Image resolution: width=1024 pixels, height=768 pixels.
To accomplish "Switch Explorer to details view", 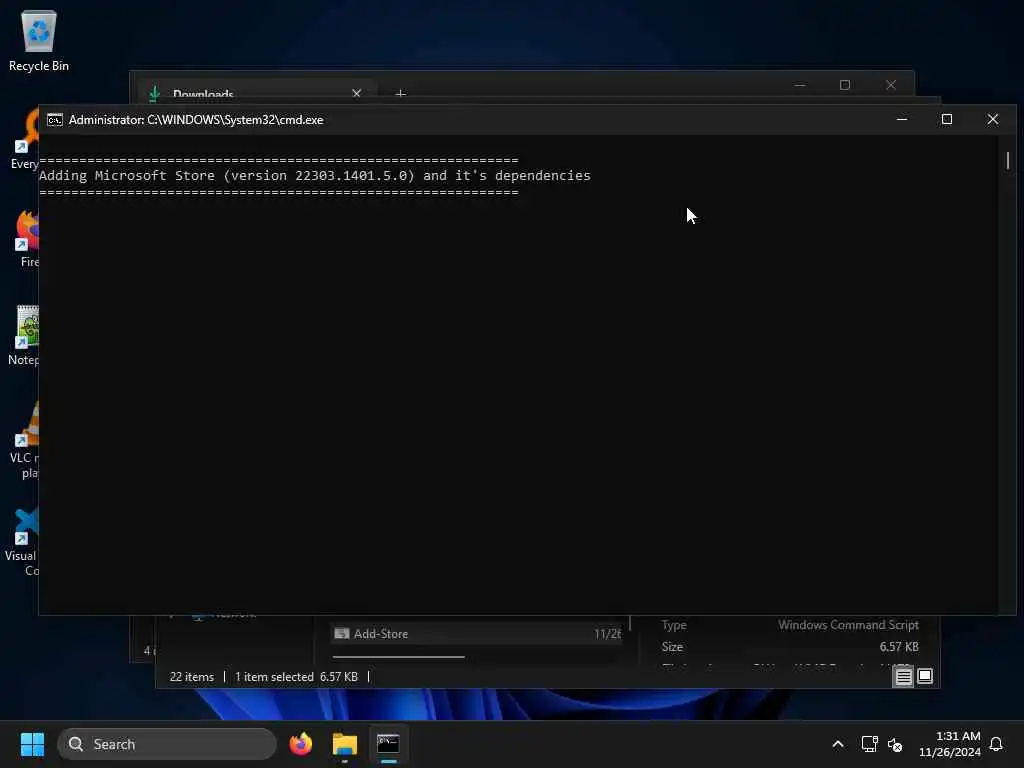I will point(903,677).
